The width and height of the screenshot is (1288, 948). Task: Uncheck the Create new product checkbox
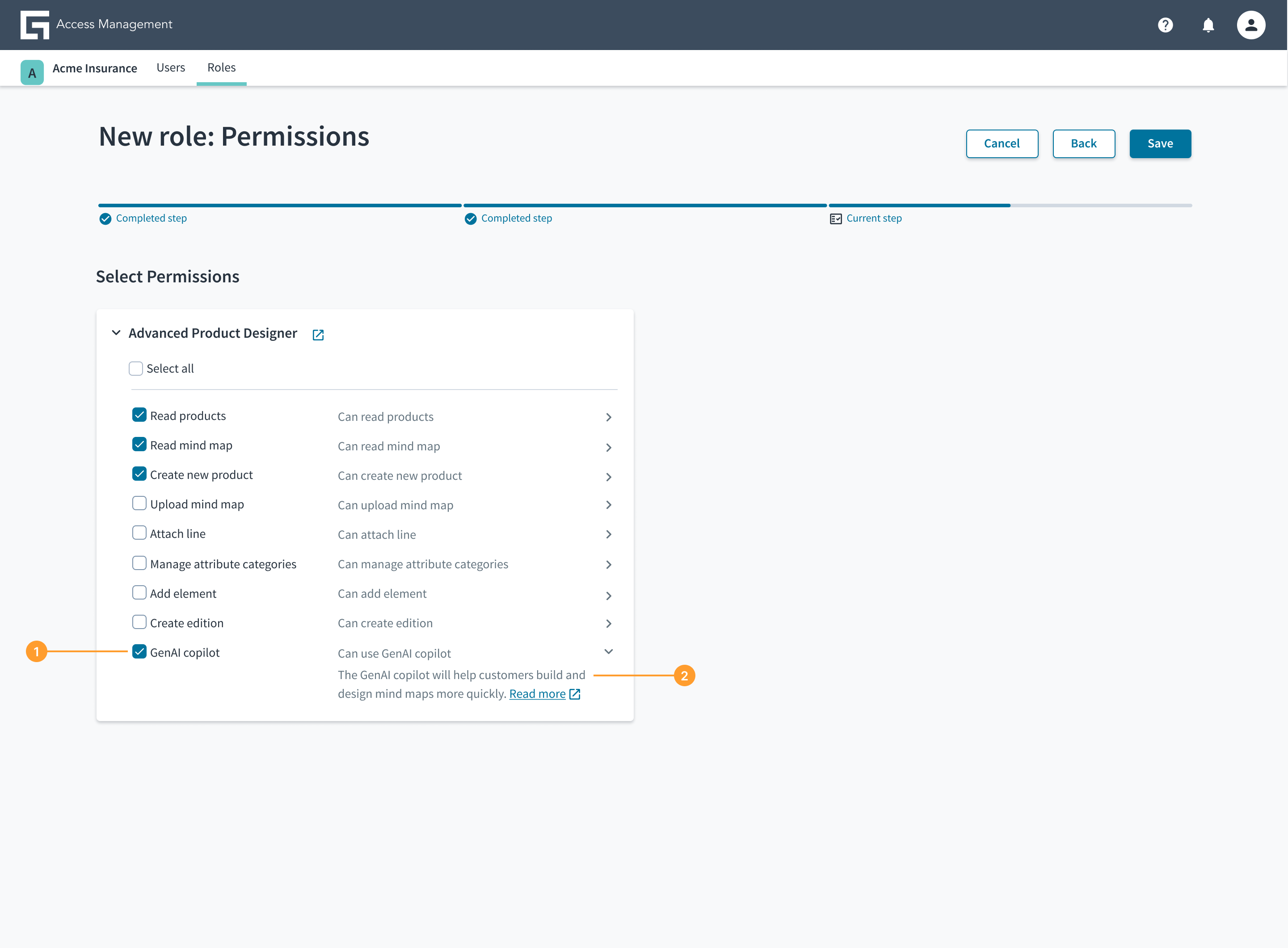coord(139,474)
